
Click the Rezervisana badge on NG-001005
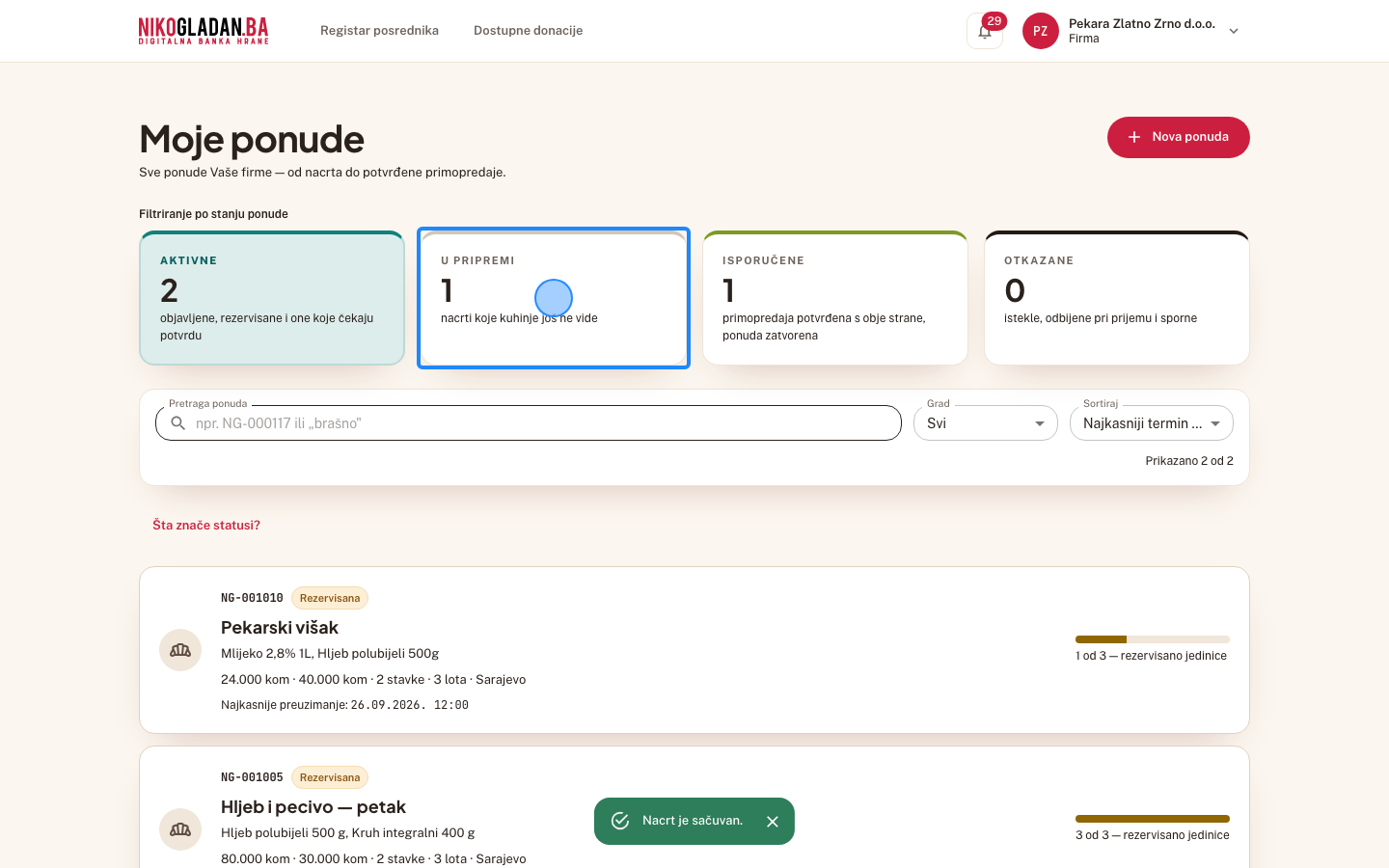pyautogui.click(x=330, y=777)
